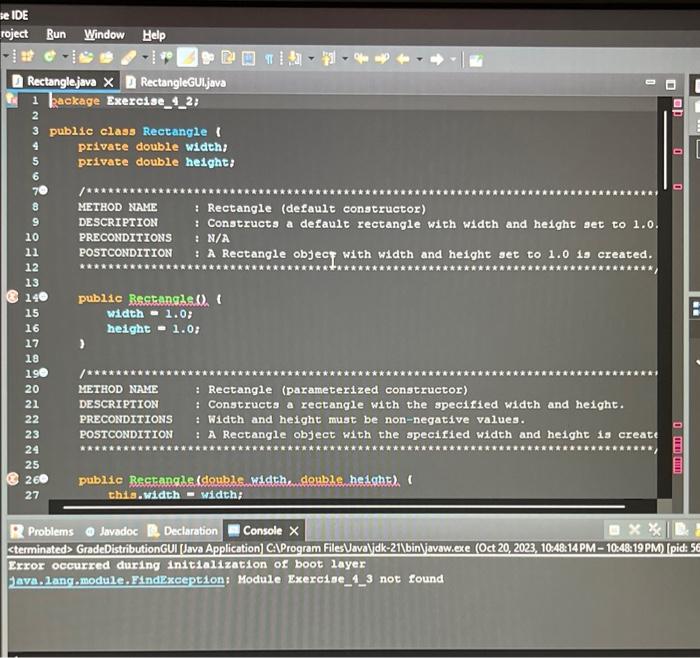Click the 'package Exercise_4_2;' line
The width and height of the screenshot is (700, 658).
(124, 101)
